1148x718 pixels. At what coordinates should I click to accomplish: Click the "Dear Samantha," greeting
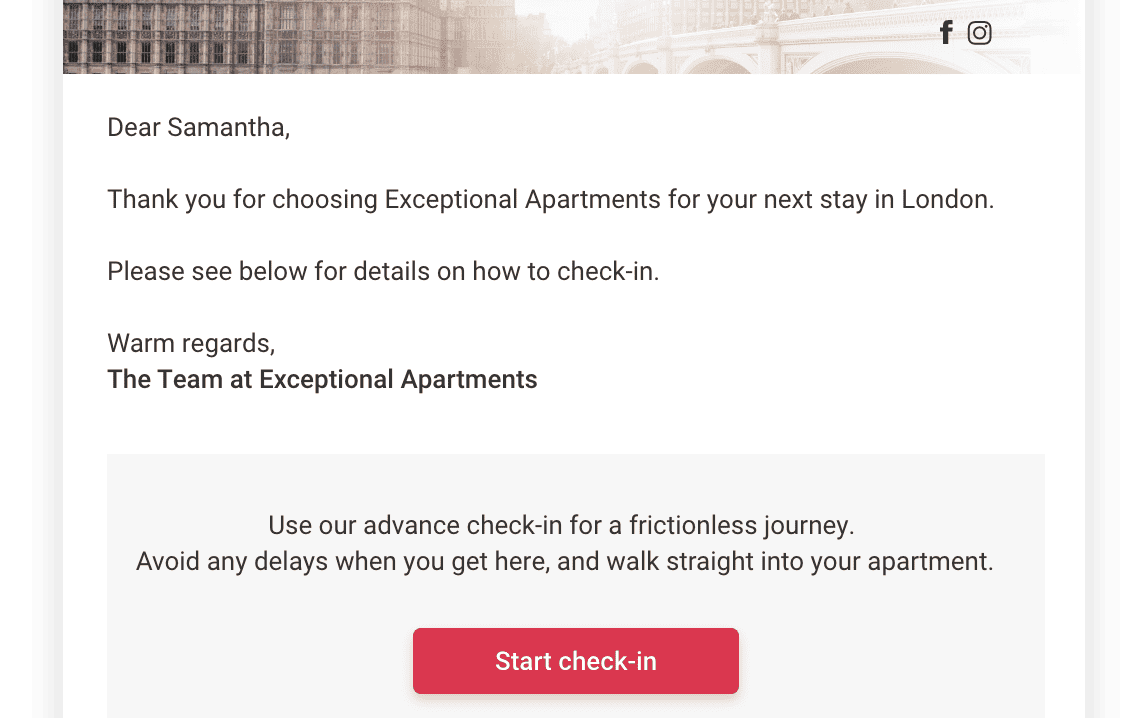198,128
